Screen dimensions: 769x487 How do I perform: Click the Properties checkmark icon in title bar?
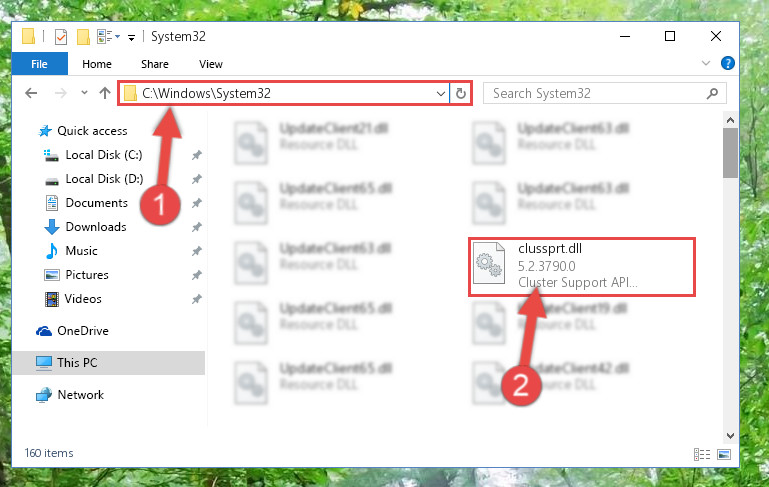tap(61, 37)
